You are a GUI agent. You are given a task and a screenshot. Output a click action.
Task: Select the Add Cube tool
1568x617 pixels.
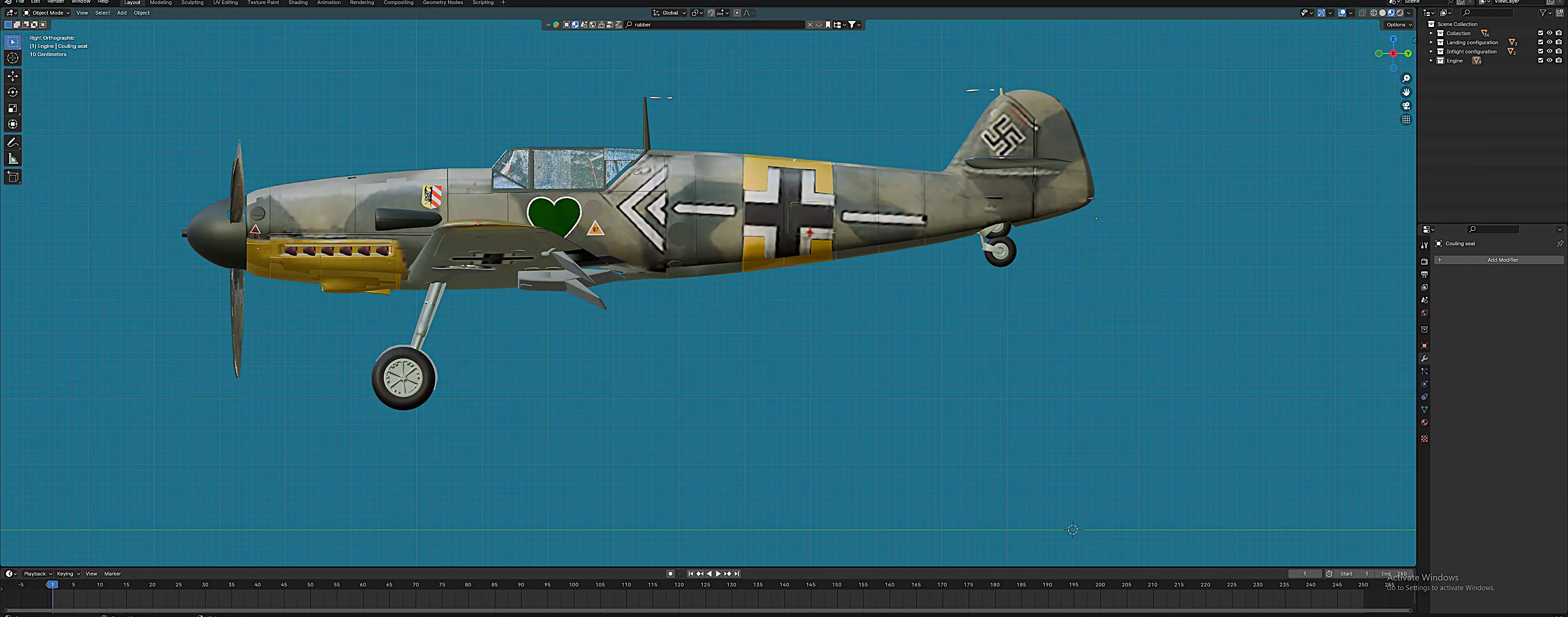[13, 177]
